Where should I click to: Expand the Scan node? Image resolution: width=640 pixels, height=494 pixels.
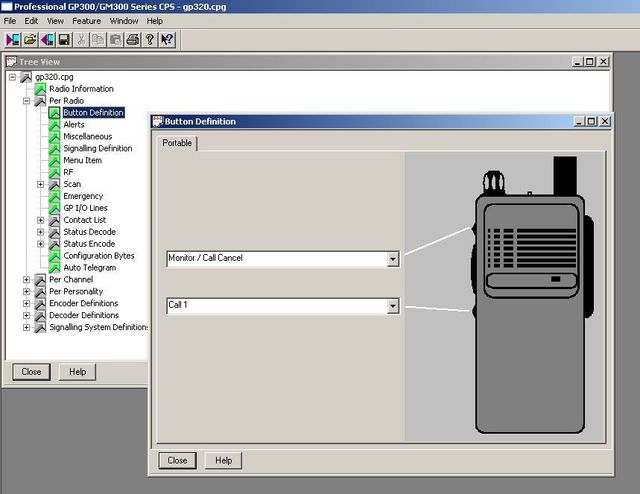[x=40, y=184]
